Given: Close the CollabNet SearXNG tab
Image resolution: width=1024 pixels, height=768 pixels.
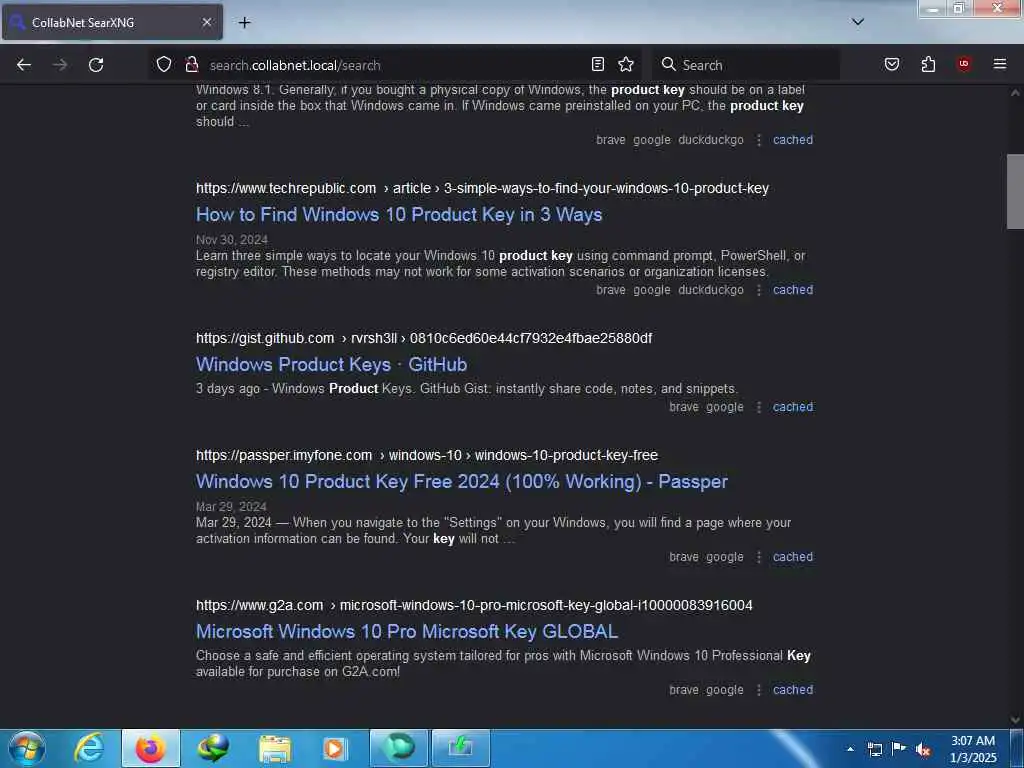Looking at the screenshot, I should tap(206, 22).
